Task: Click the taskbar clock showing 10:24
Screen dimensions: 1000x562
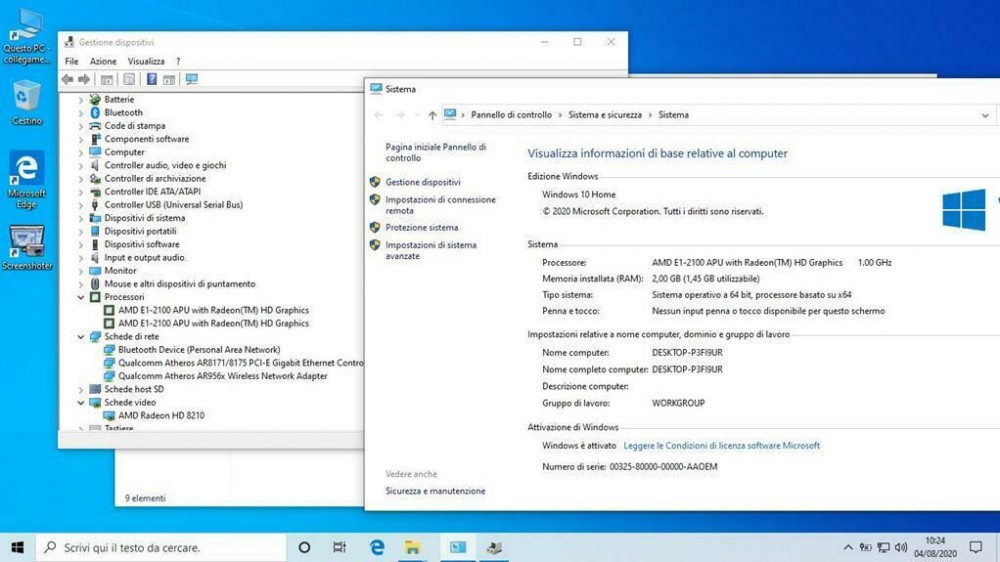Action: pyautogui.click(x=935, y=547)
